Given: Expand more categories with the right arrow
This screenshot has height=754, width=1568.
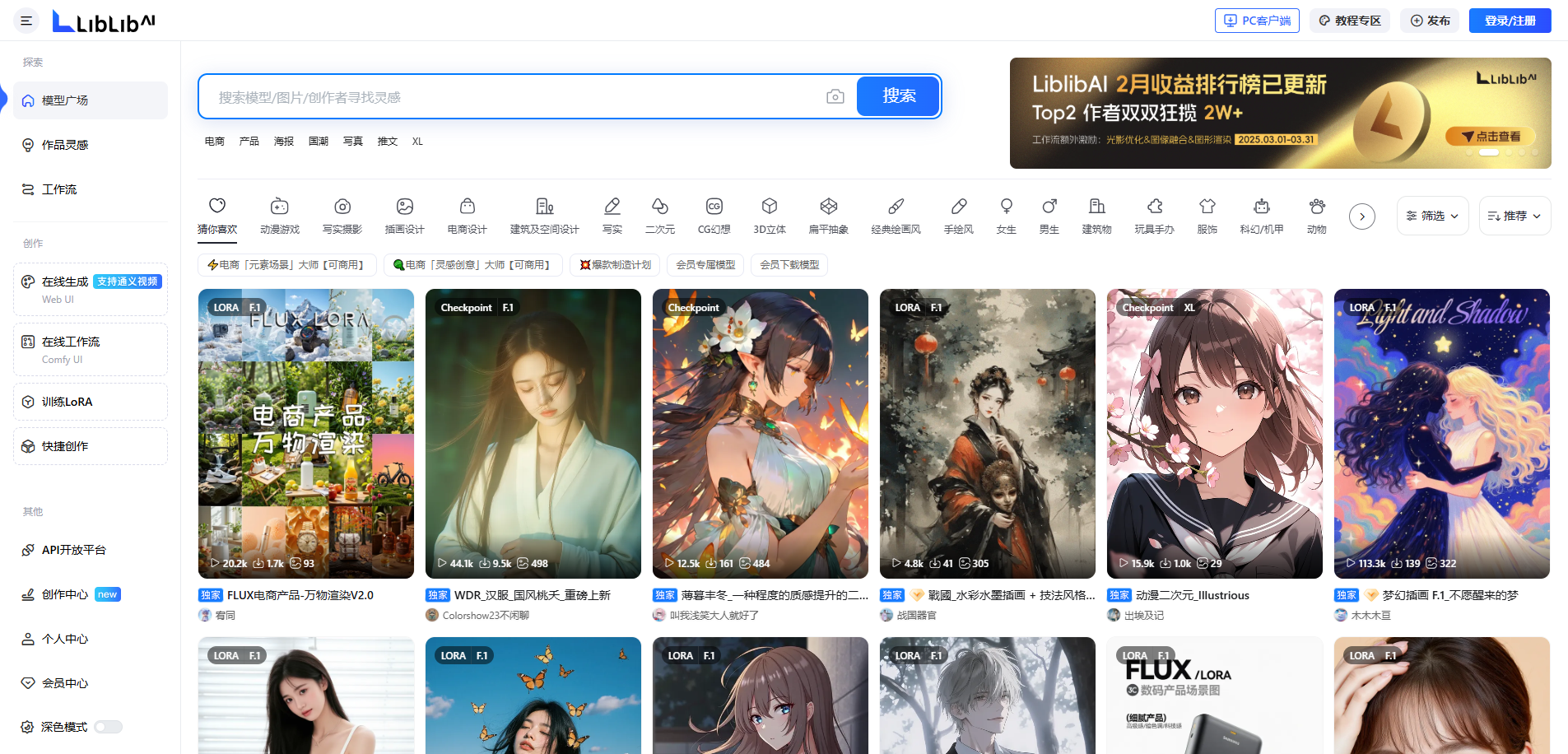Looking at the screenshot, I should coord(1362,216).
